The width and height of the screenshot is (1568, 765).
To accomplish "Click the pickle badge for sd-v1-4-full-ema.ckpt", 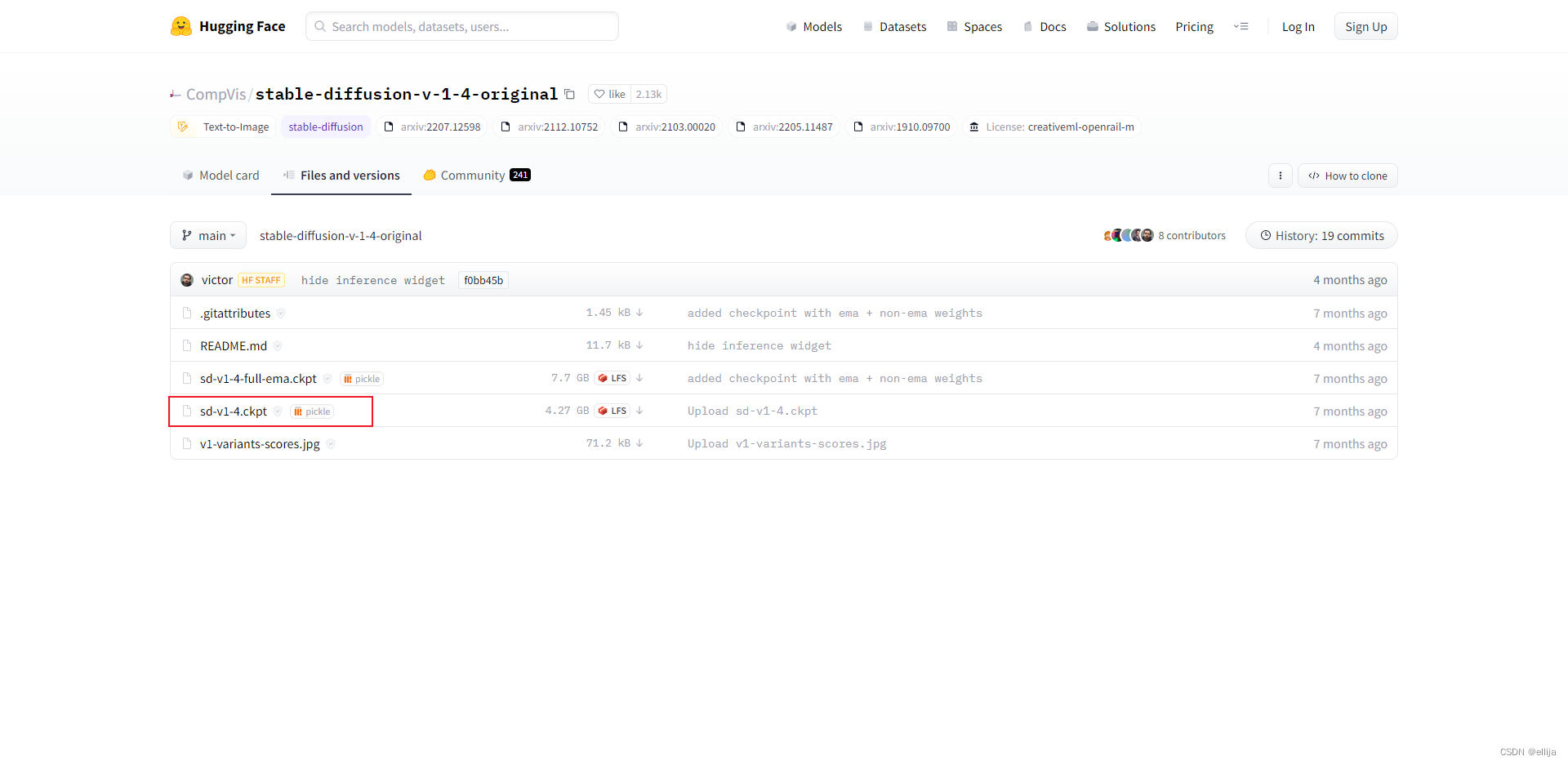I will [x=362, y=379].
